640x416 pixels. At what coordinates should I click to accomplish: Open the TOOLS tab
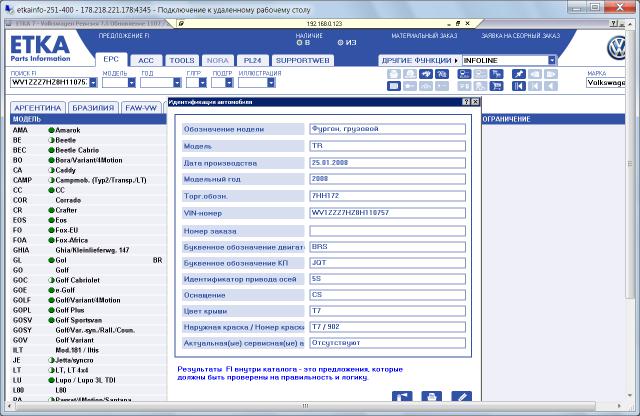182,60
